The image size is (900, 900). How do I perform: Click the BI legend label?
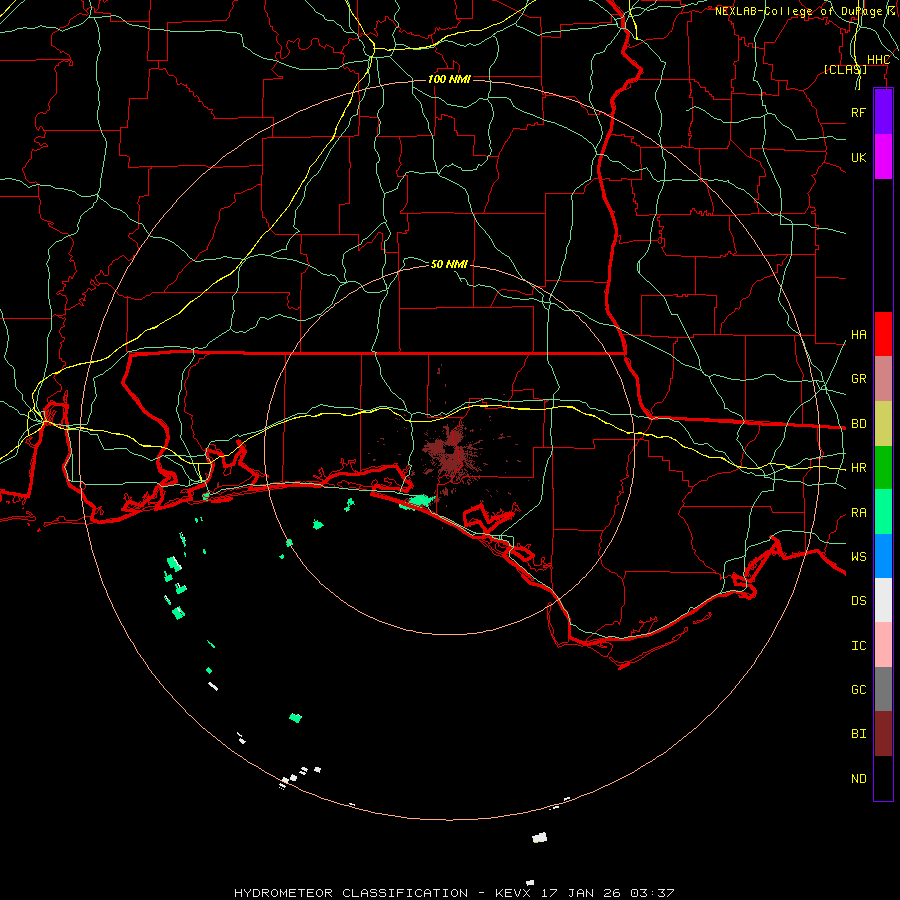[858, 734]
